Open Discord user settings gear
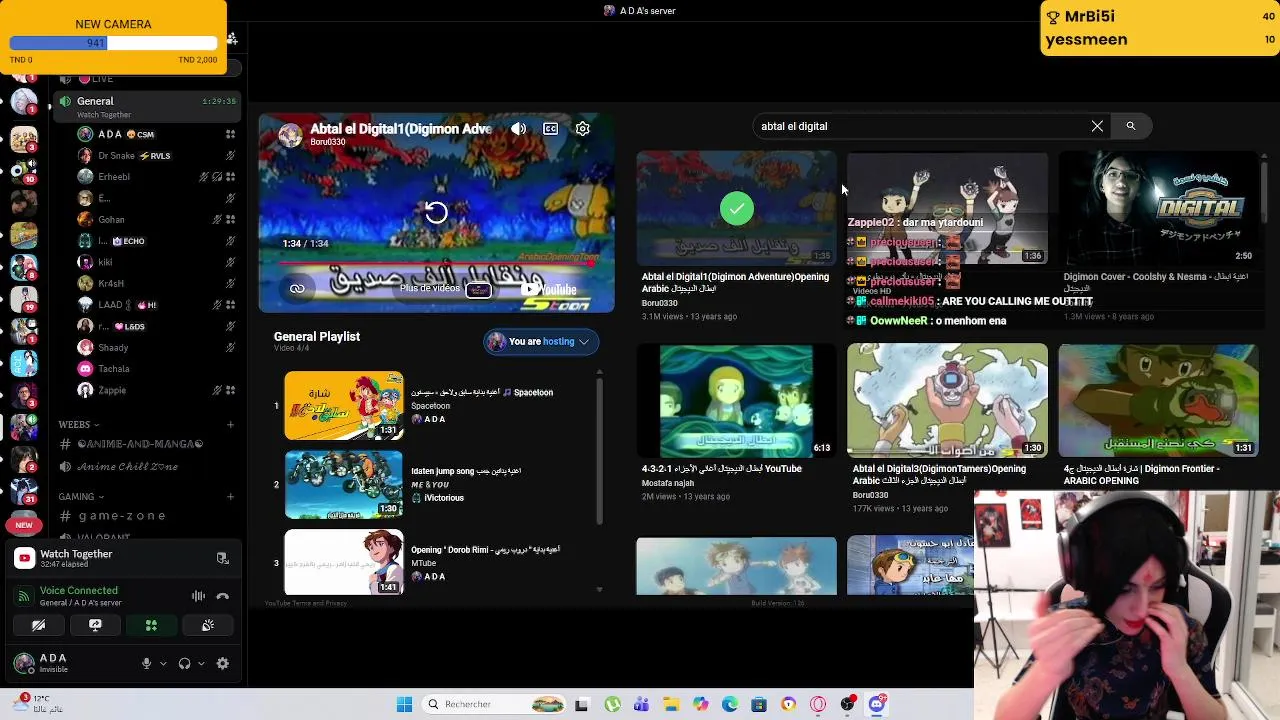Image resolution: width=1280 pixels, height=720 pixels. point(223,663)
